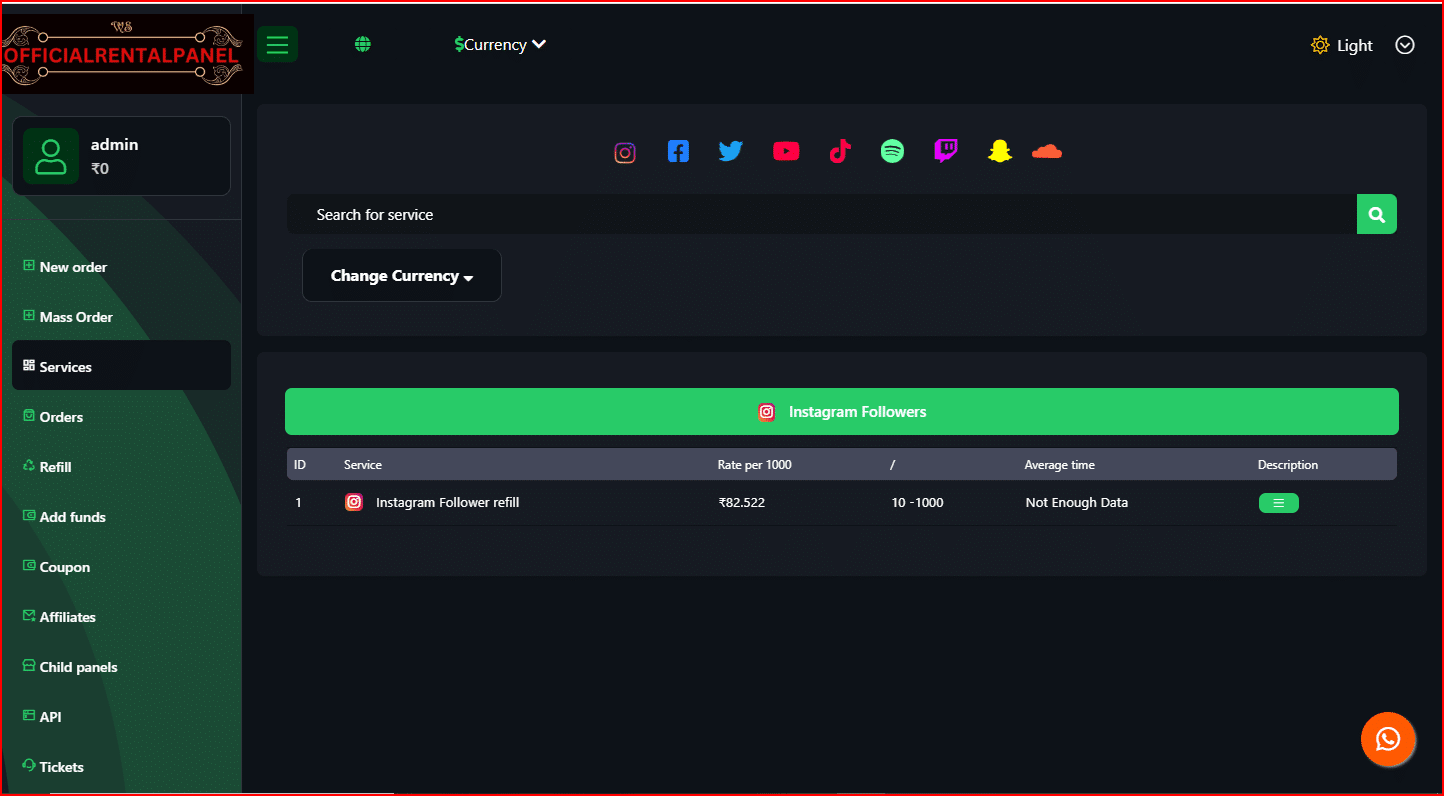This screenshot has height=796, width=1444.
Task: Filter services by Spotify icon
Action: (892, 152)
